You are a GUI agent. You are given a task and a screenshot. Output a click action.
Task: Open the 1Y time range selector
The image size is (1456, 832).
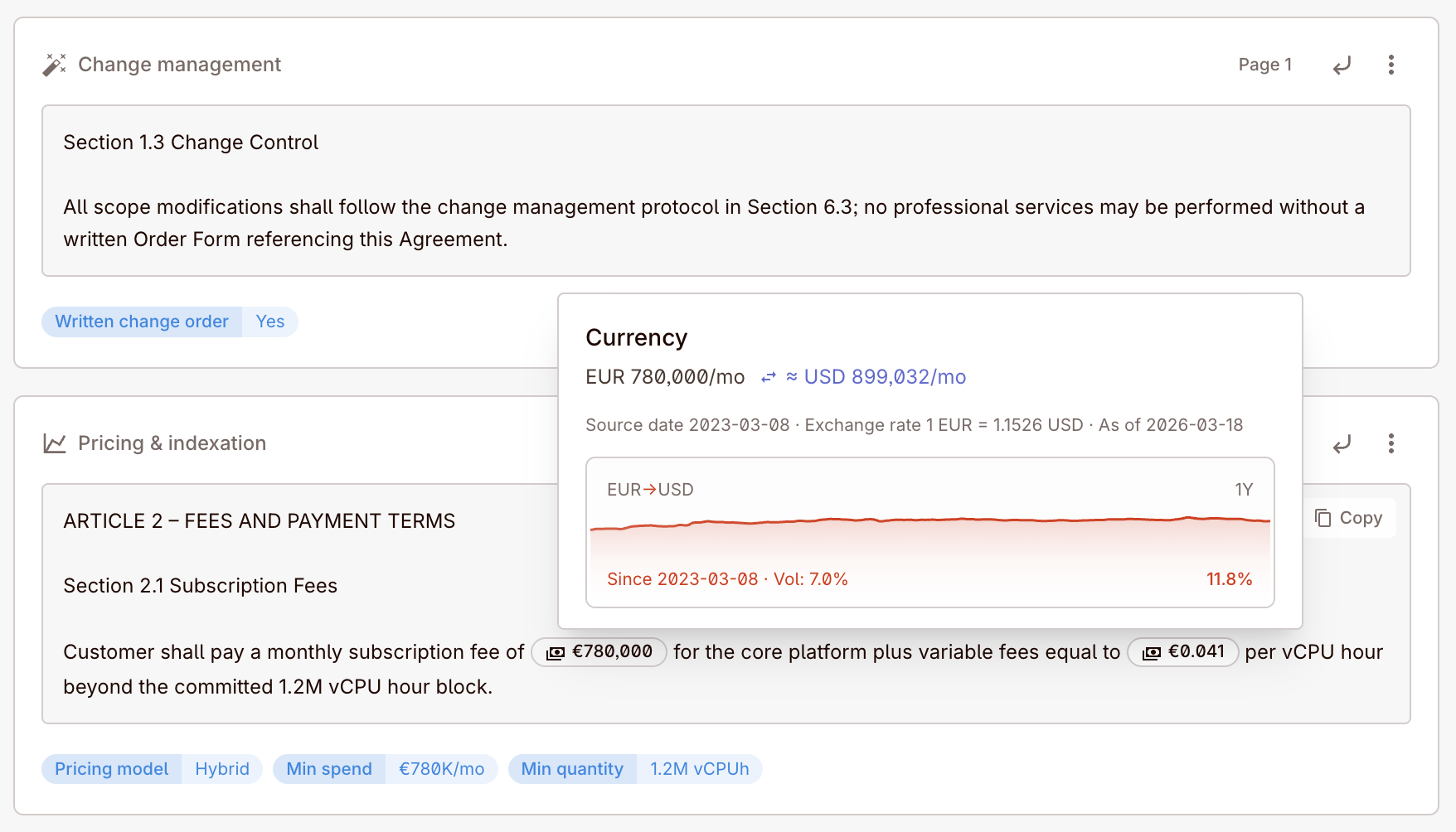pyautogui.click(x=1245, y=489)
